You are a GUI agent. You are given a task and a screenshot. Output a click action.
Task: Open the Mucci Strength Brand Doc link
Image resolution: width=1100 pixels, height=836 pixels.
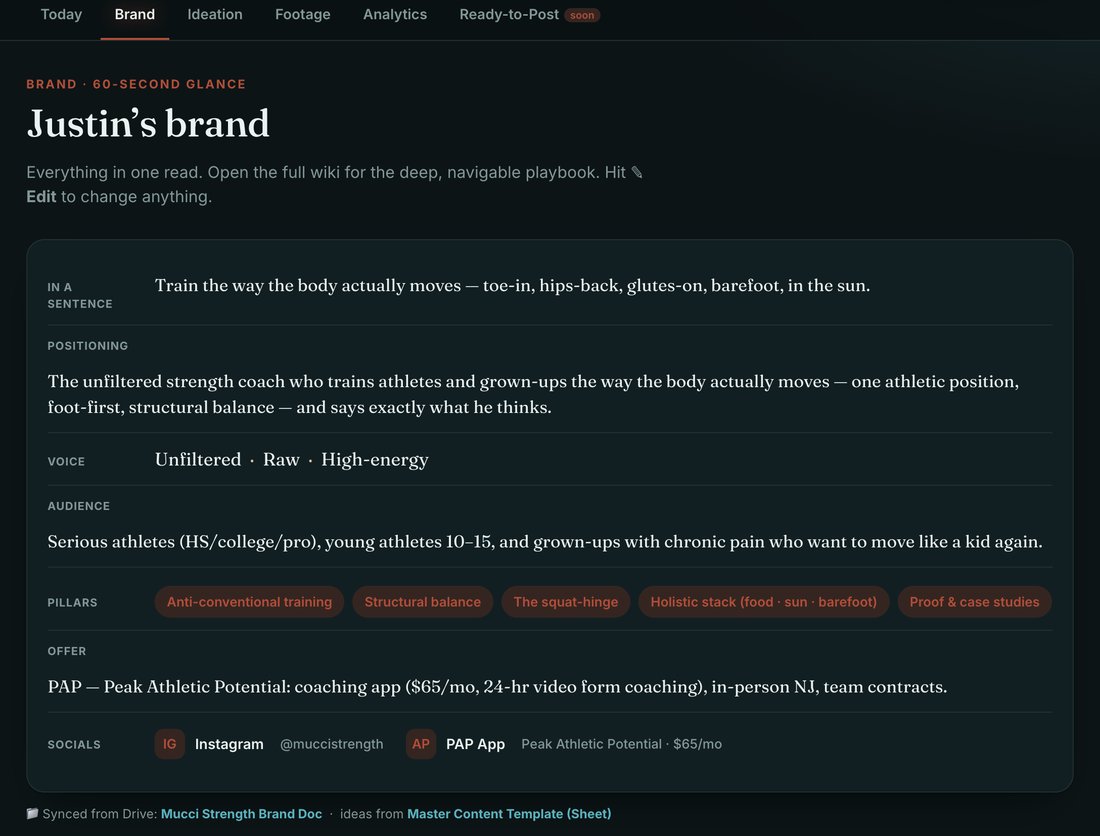[241, 814]
